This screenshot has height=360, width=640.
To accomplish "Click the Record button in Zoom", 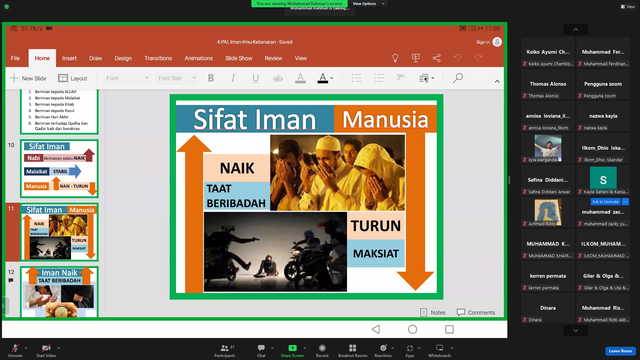I will pos(322,350).
